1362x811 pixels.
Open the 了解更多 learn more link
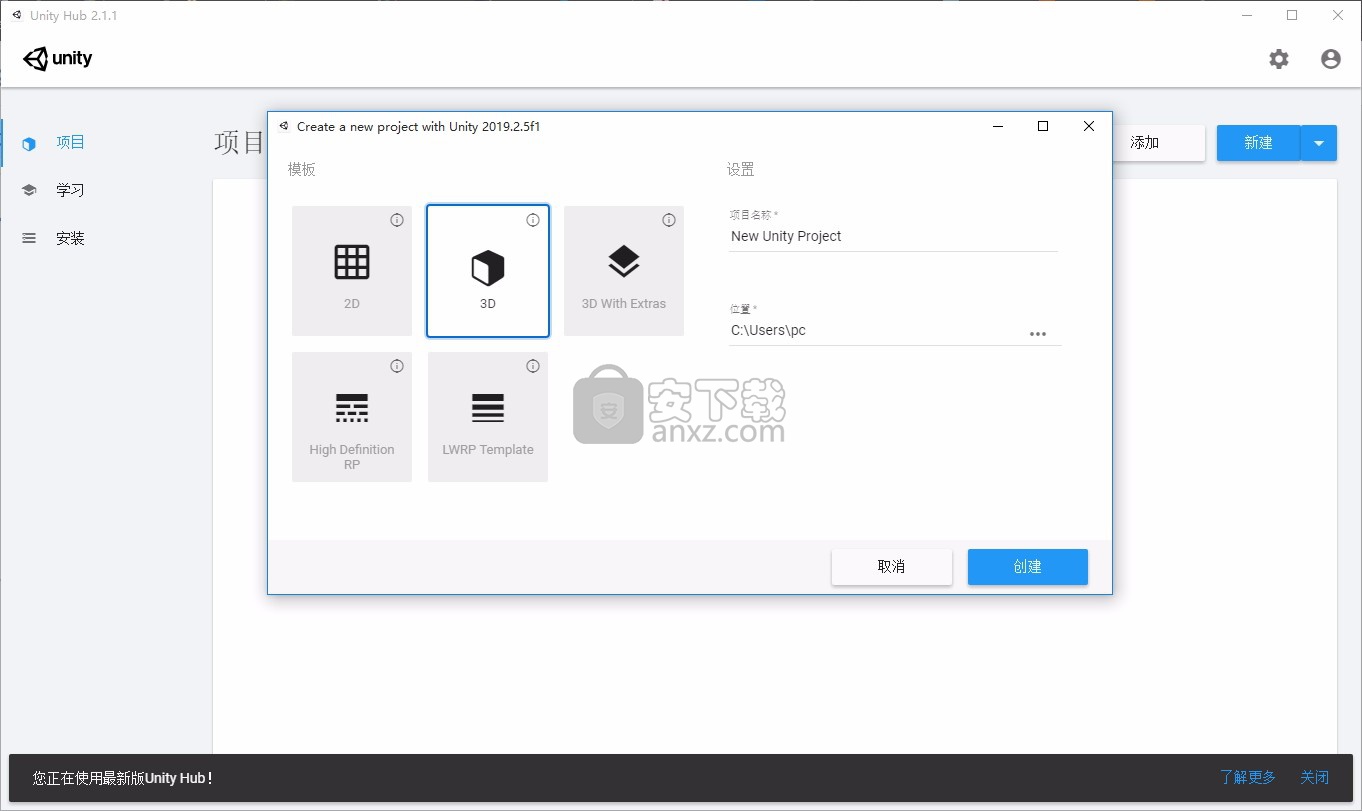[x=1248, y=777]
